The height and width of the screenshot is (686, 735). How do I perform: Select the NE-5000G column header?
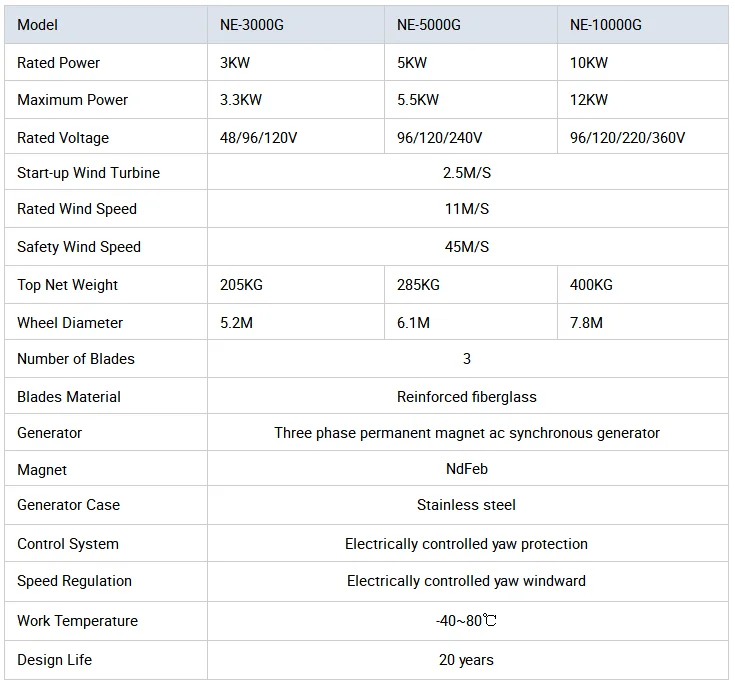[471, 25]
